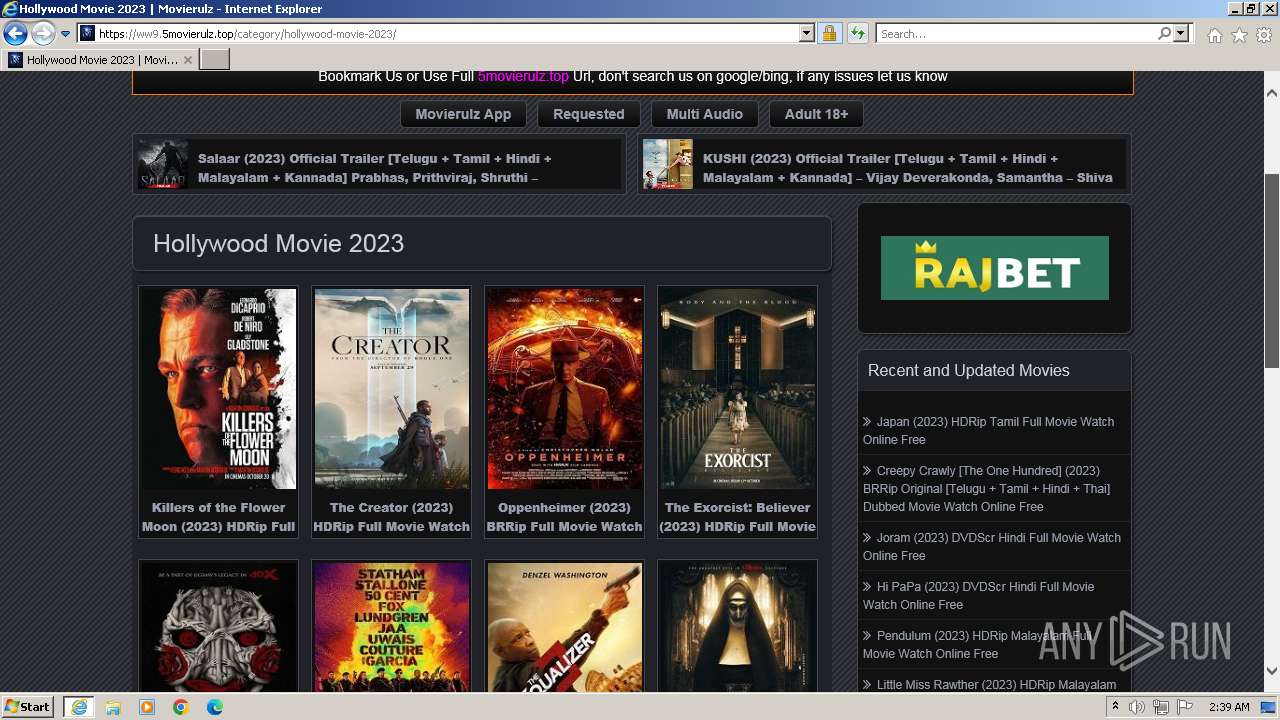Open The Creator movie poster
This screenshot has width=1280, height=720.
pos(392,389)
